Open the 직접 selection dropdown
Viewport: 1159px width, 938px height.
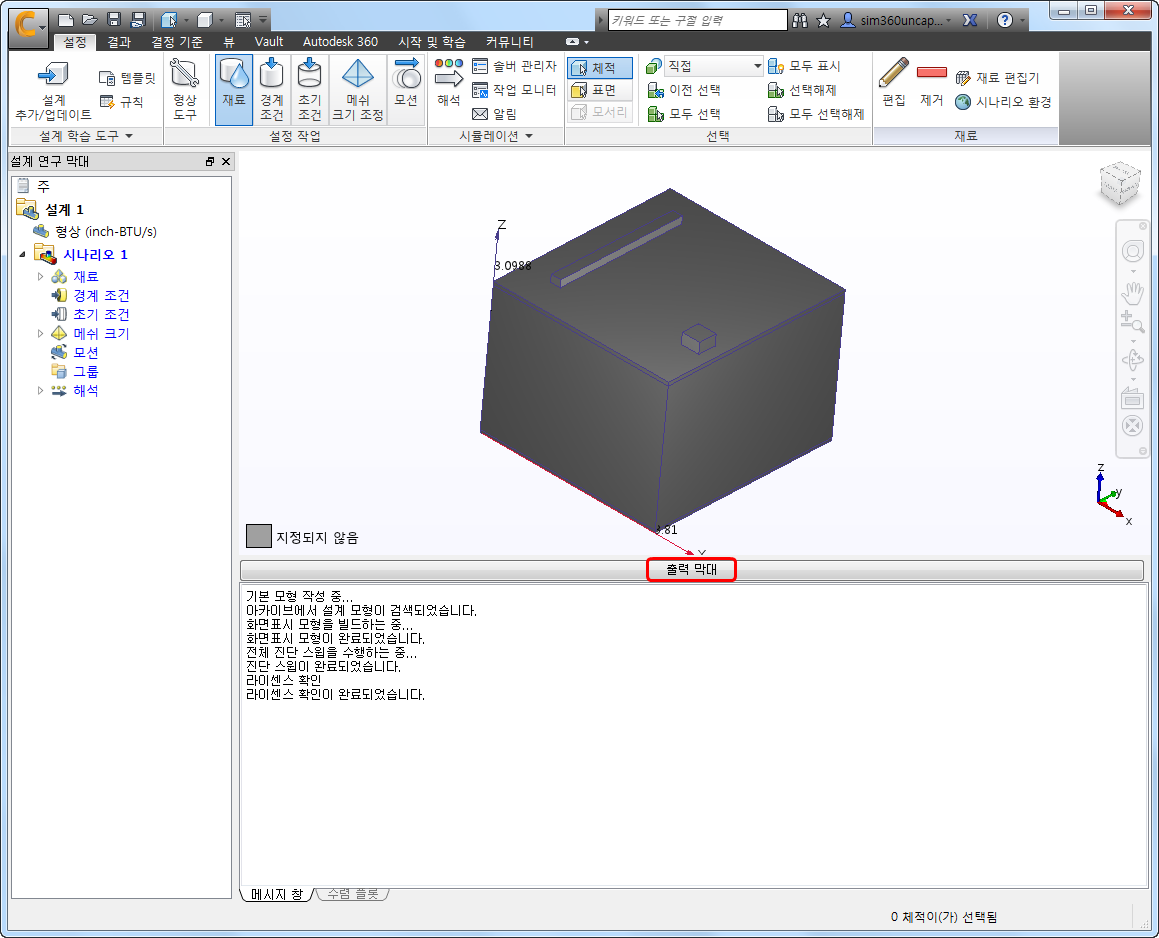pos(713,66)
